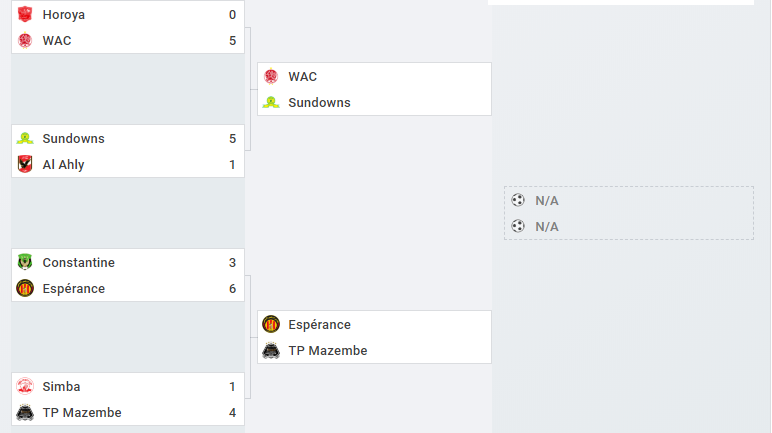Screen dimensions: 772x433
Task: Click the Sundowns logo in the semi-final box
Action: (x=271, y=102)
